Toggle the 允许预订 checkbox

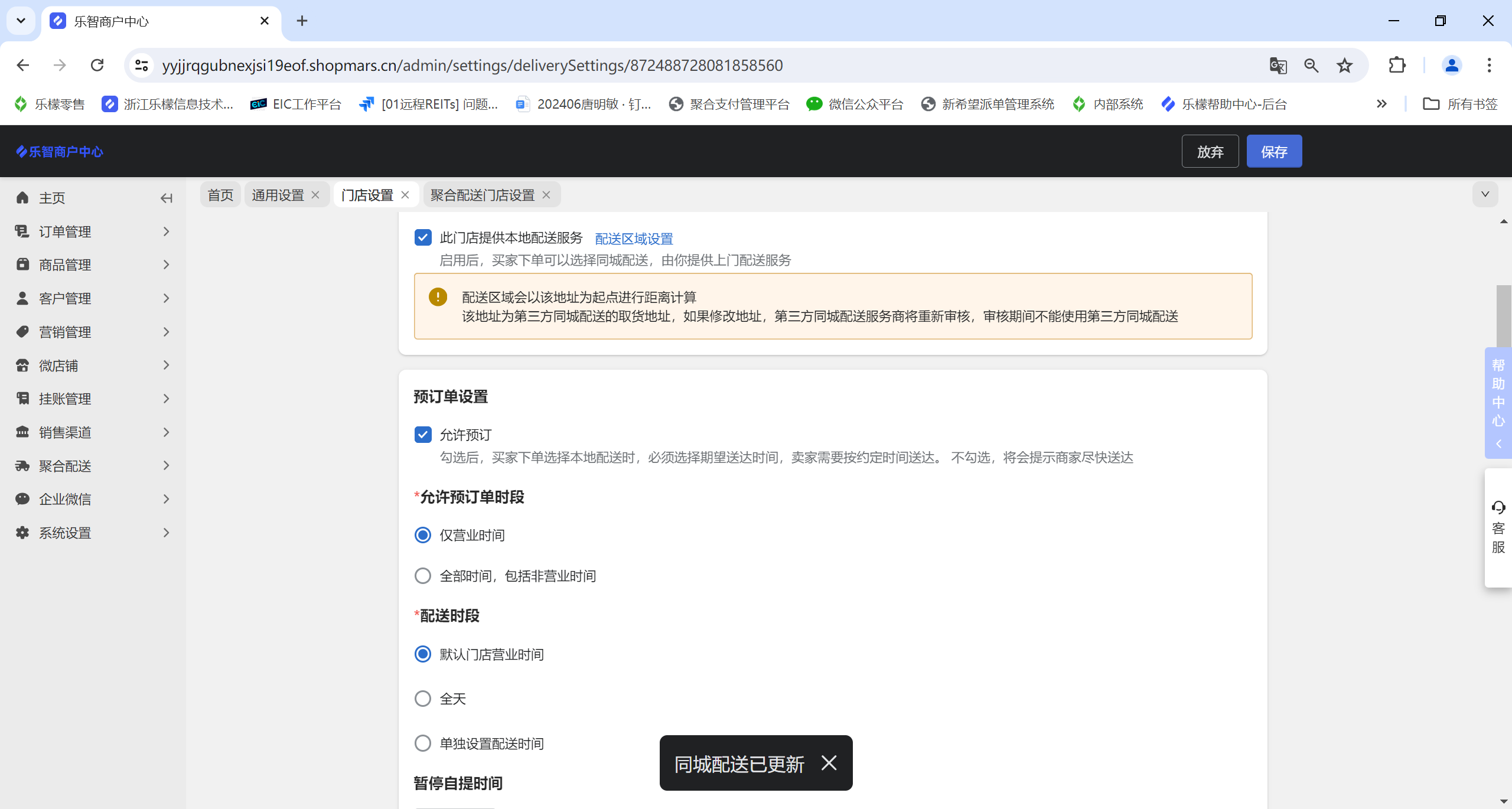423,435
